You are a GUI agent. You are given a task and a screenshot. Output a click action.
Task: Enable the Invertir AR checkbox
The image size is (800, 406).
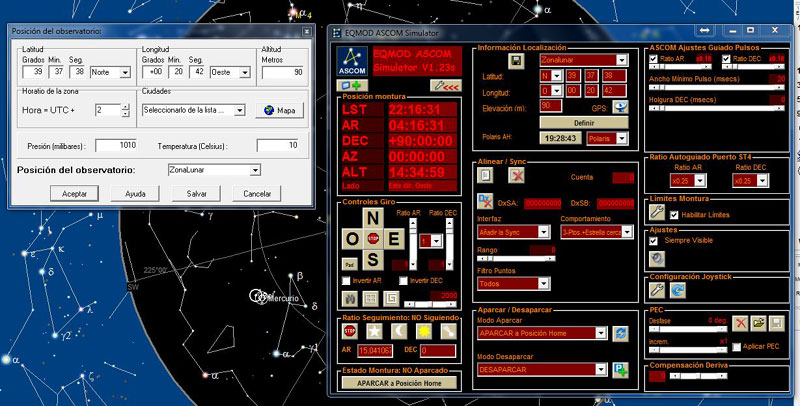346,280
